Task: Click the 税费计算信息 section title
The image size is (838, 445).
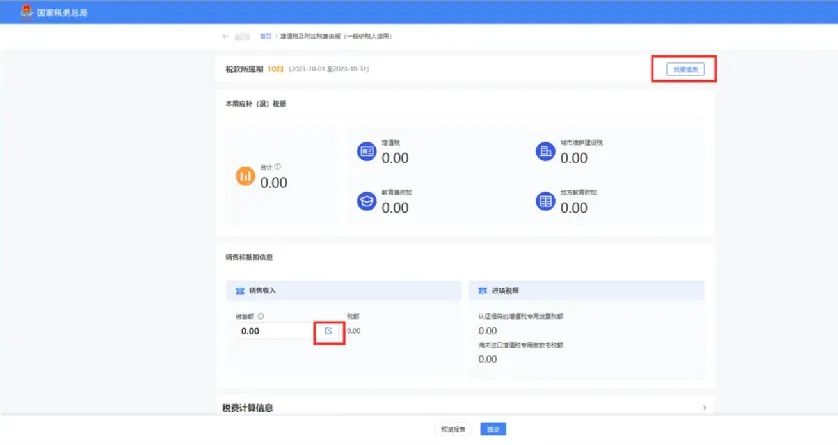Action: [x=248, y=408]
